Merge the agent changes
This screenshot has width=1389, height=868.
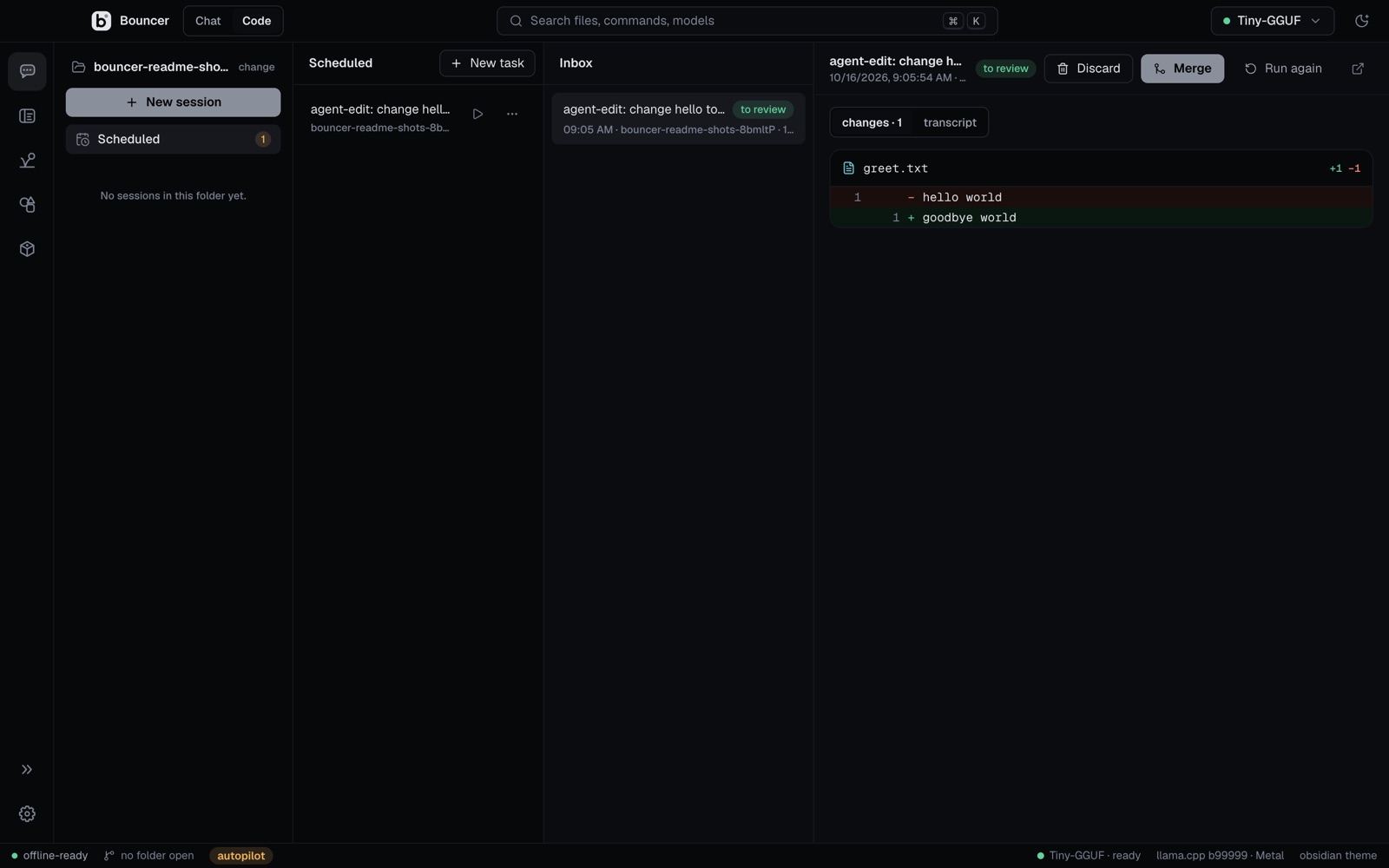1182,69
